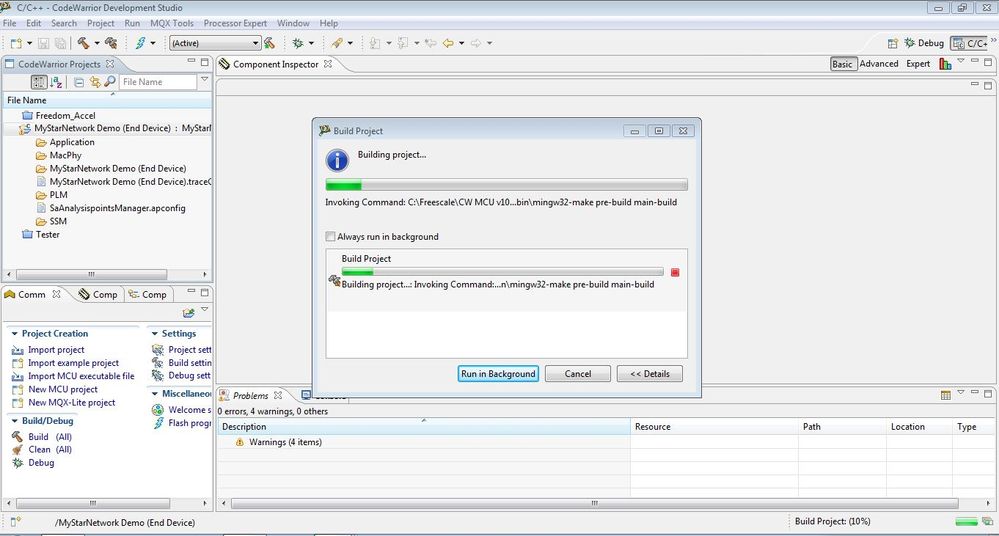Cancel the Build Project dialog

pos(578,373)
